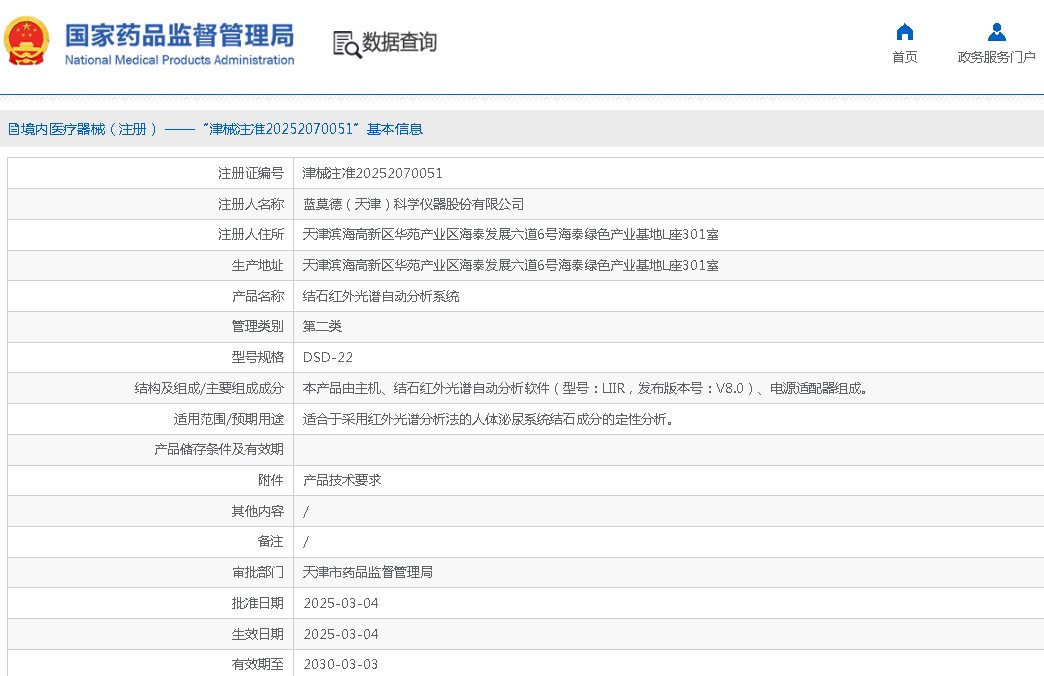The width and height of the screenshot is (1044, 676).
Task: Click the 首页 house icon
Action: 905,31
